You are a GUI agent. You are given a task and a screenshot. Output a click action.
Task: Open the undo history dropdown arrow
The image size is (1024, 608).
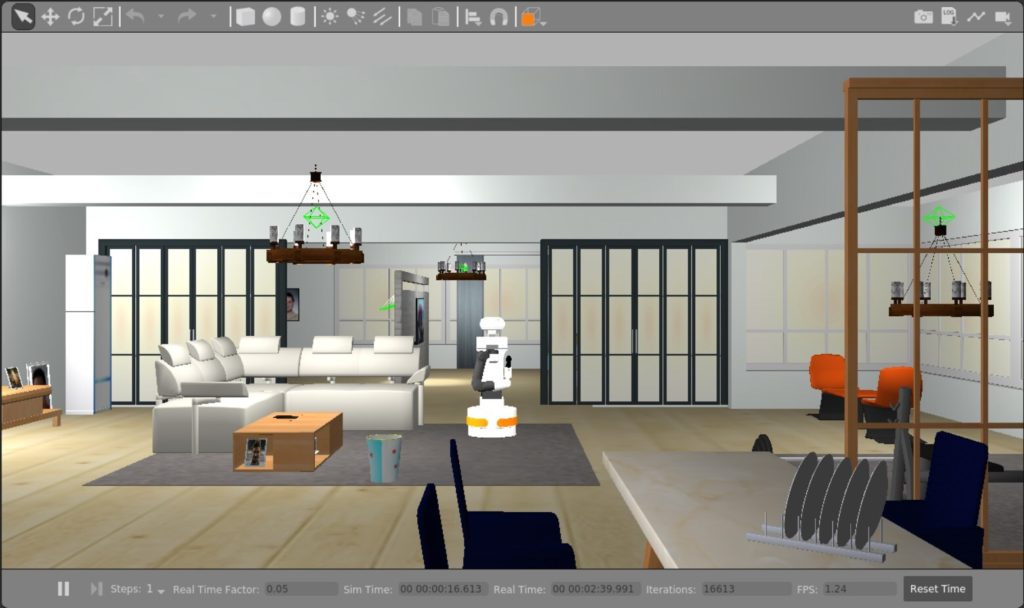pos(161,17)
